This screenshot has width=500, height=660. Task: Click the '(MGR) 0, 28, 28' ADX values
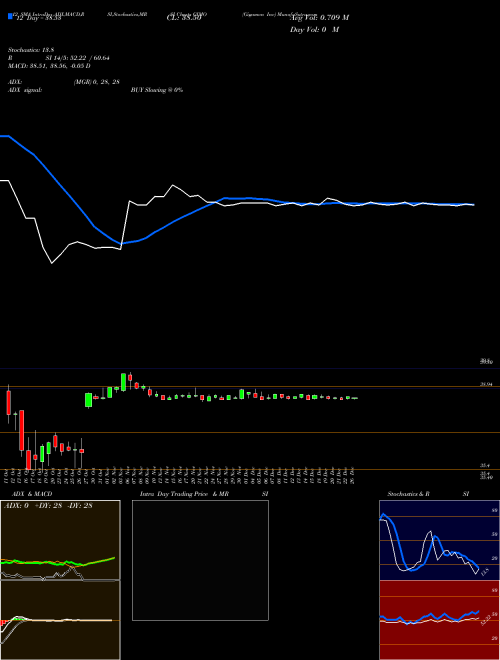pyautogui.click(x=97, y=82)
